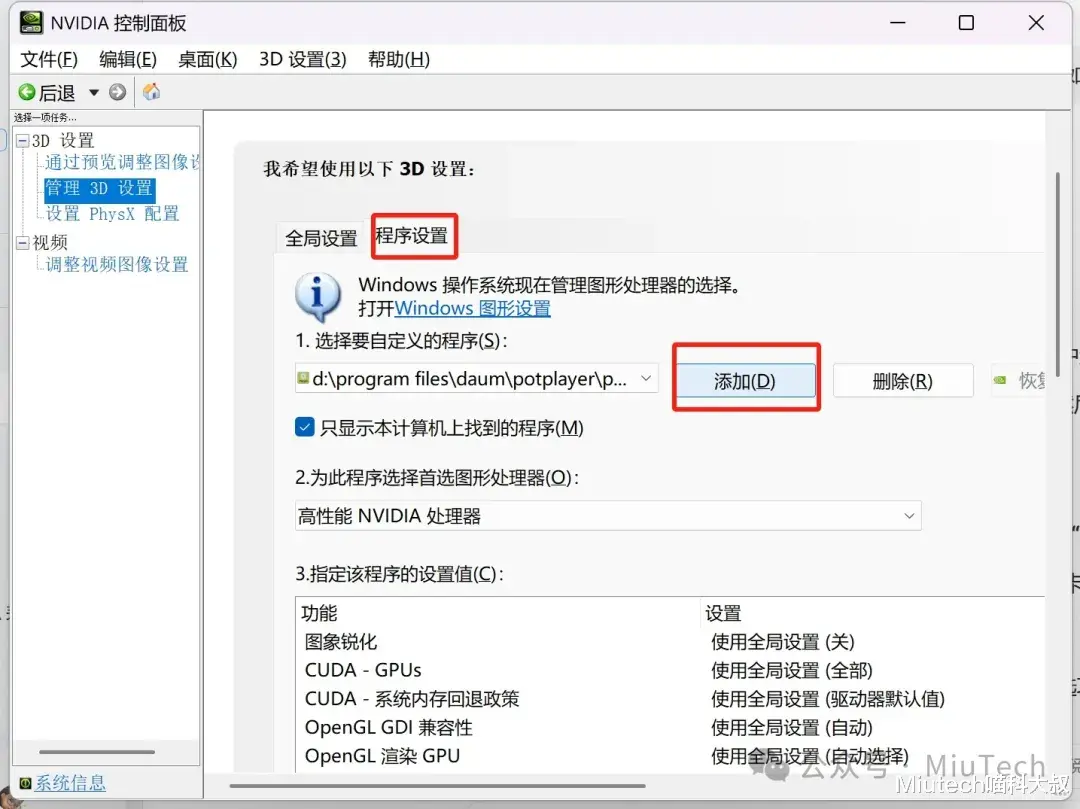Open the 文件(F) menu
This screenshot has width=1080, height=809.
49,59
